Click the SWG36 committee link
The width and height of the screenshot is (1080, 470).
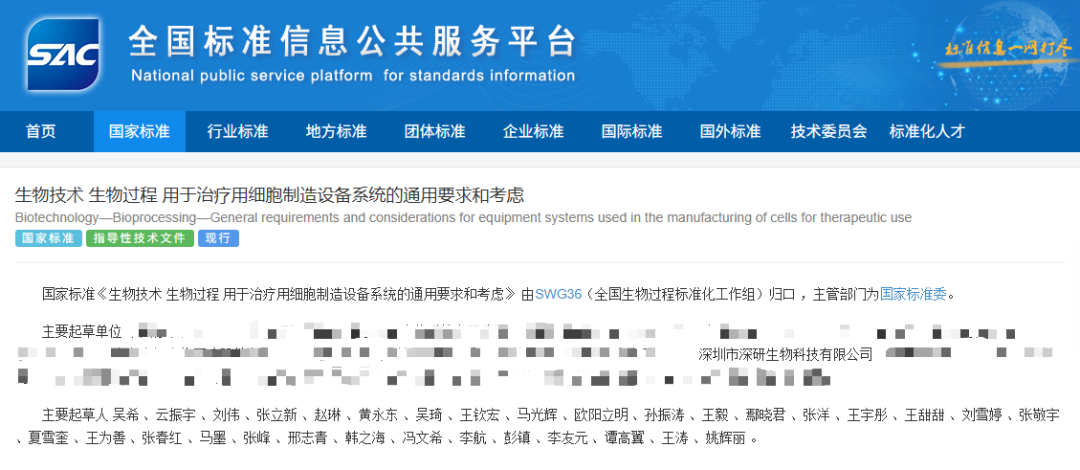(x=559, y=294)
